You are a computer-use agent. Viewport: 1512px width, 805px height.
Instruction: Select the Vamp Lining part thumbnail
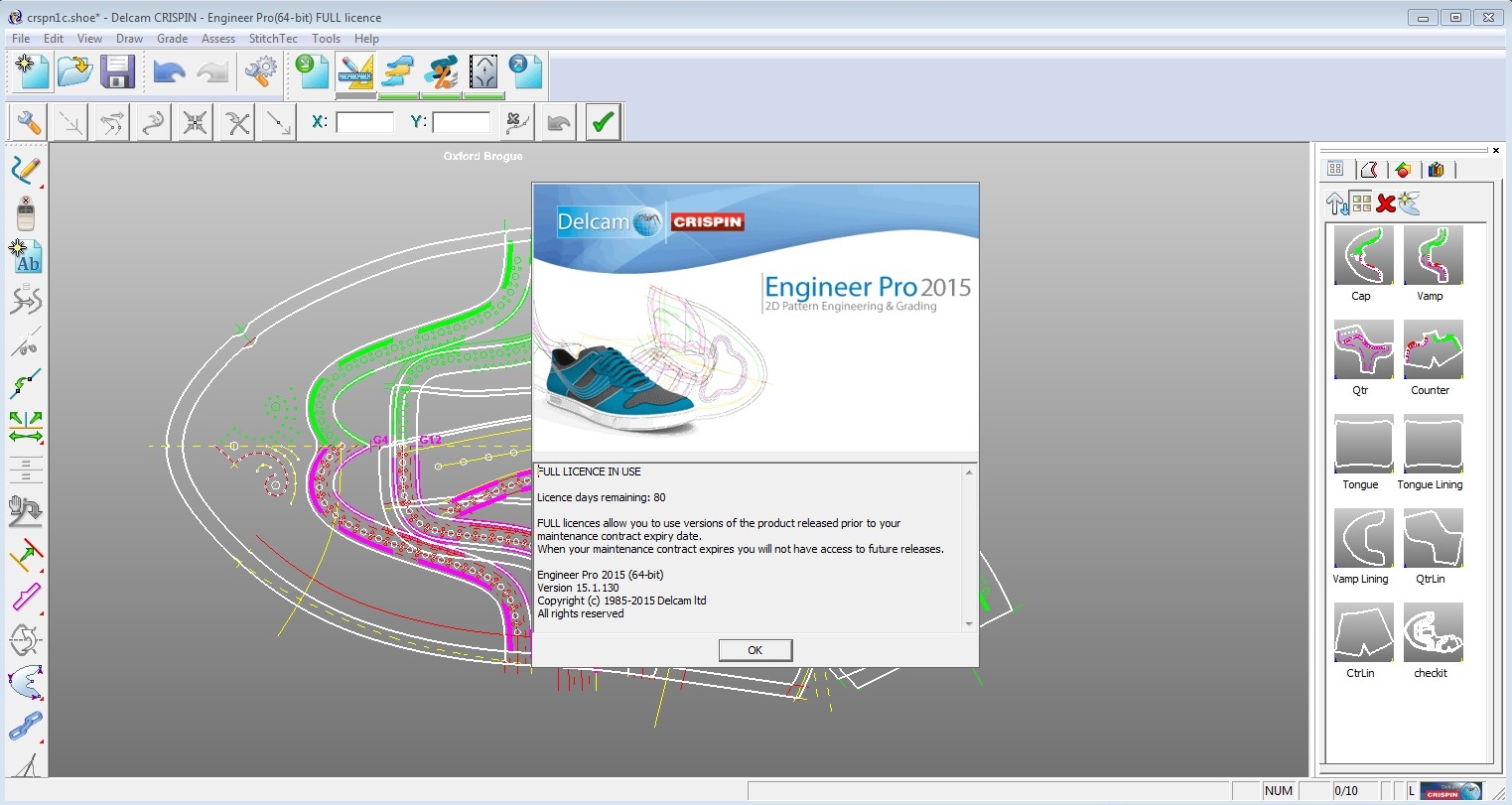coord(1363,538)
